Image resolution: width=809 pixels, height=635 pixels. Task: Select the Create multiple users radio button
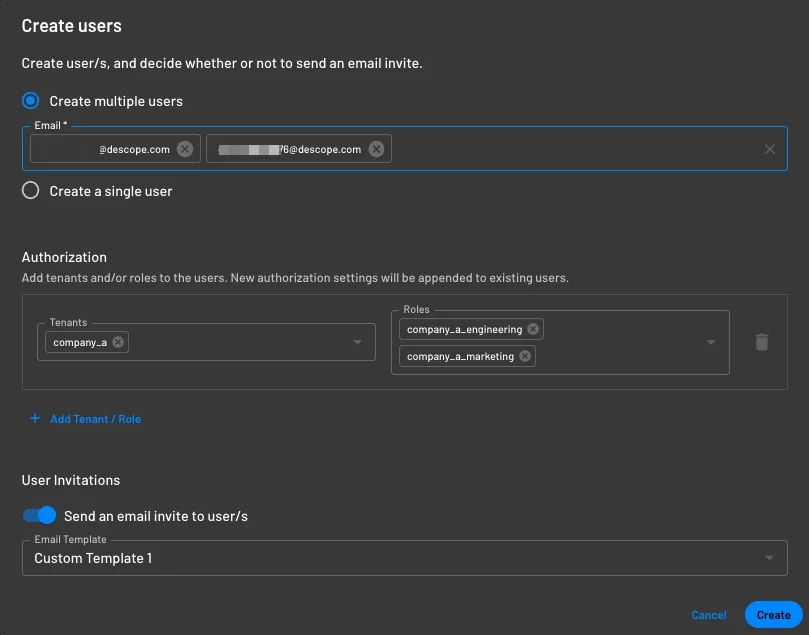point(30,101)
